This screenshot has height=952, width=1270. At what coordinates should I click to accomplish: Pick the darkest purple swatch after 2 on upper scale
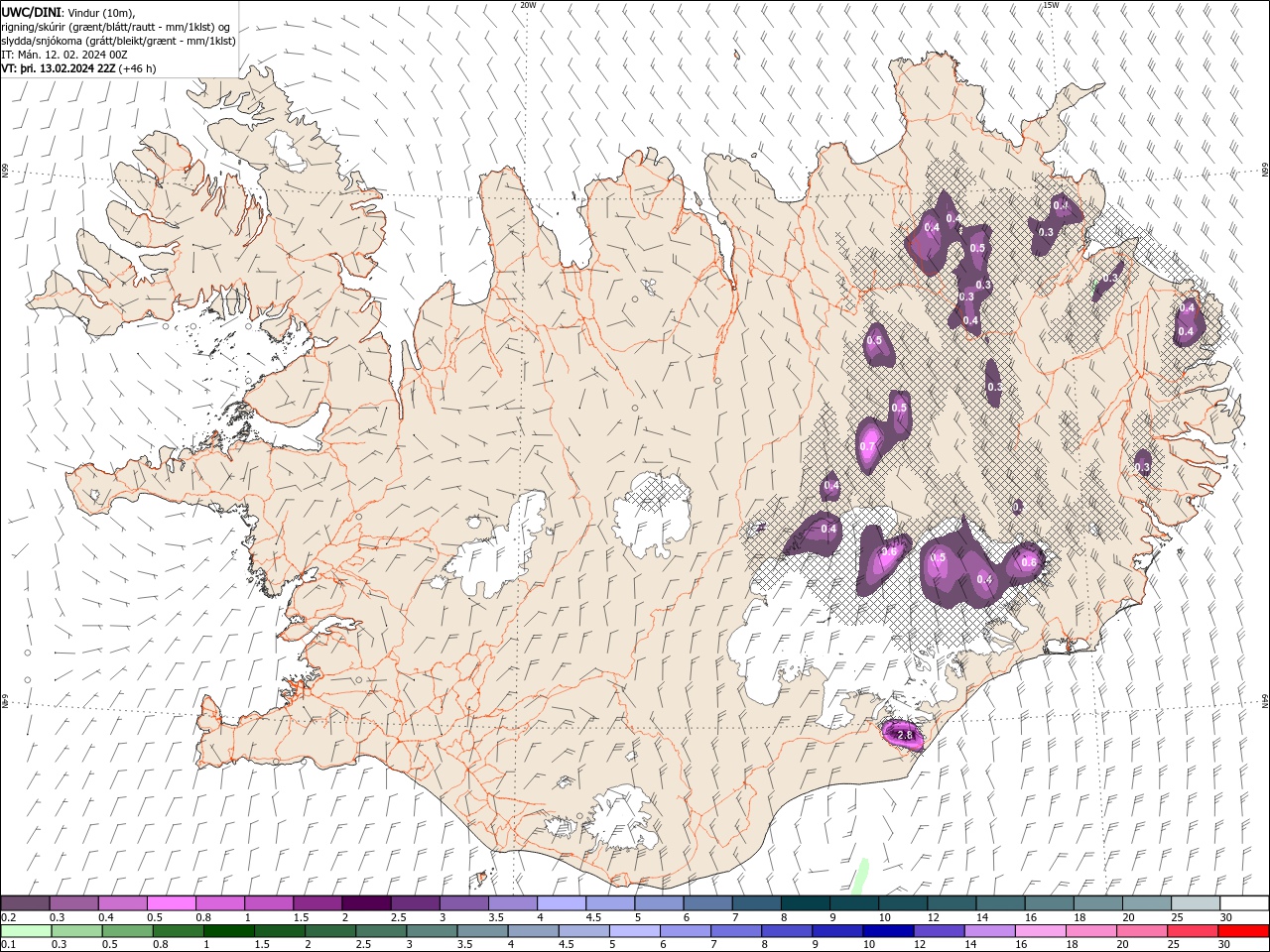(x=366, y=903)
